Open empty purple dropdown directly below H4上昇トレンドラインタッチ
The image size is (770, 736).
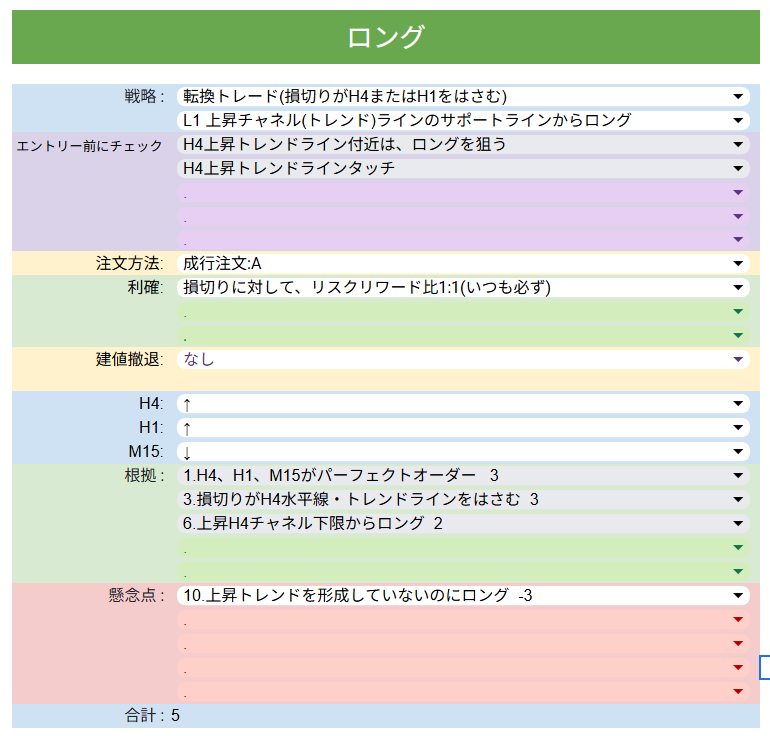click(x=460, y=193)
